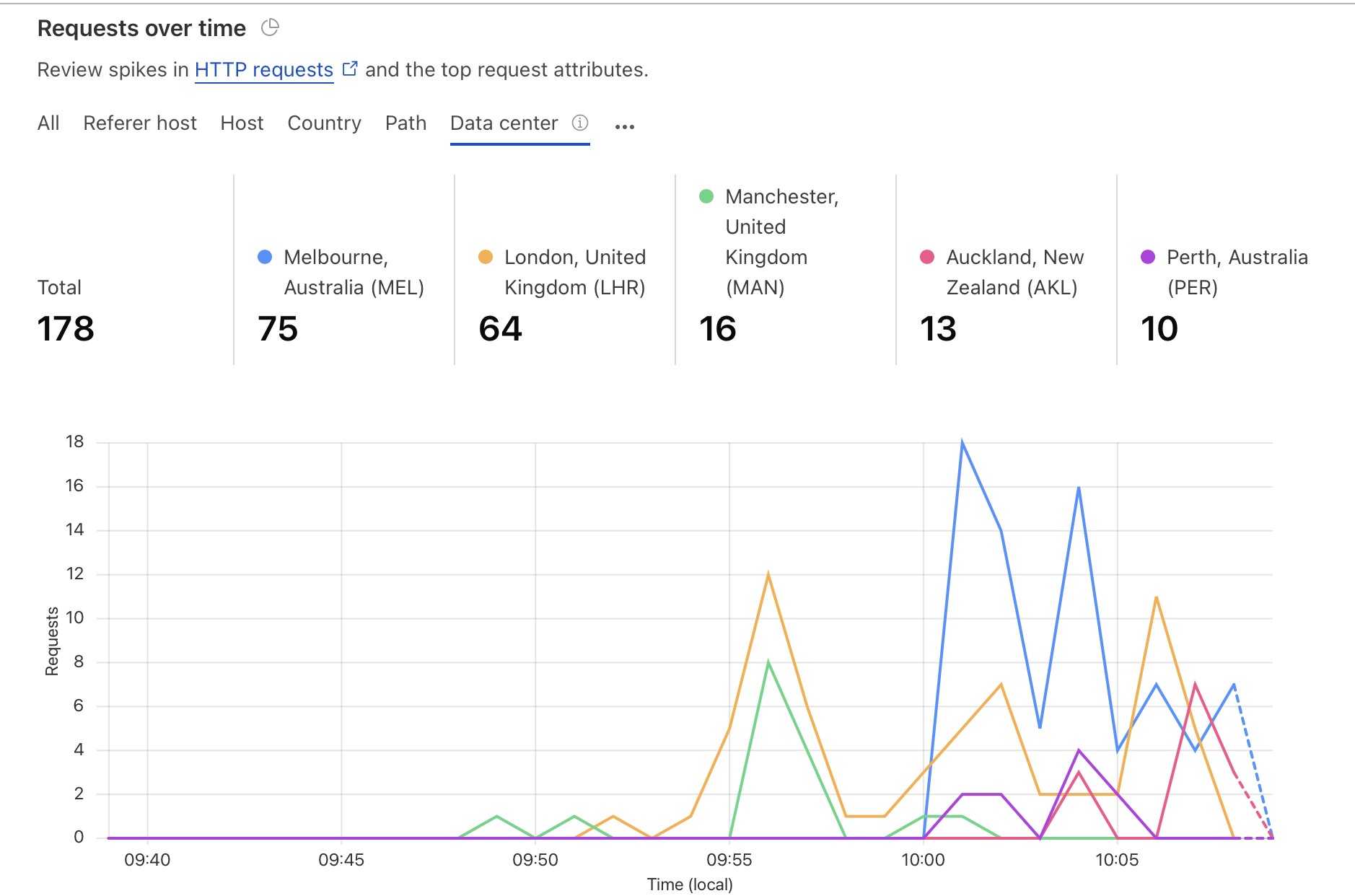Viewport: 1355px width, 896px height.
Task: Open the HTTP requests link
Action: (x=264, y=70)
